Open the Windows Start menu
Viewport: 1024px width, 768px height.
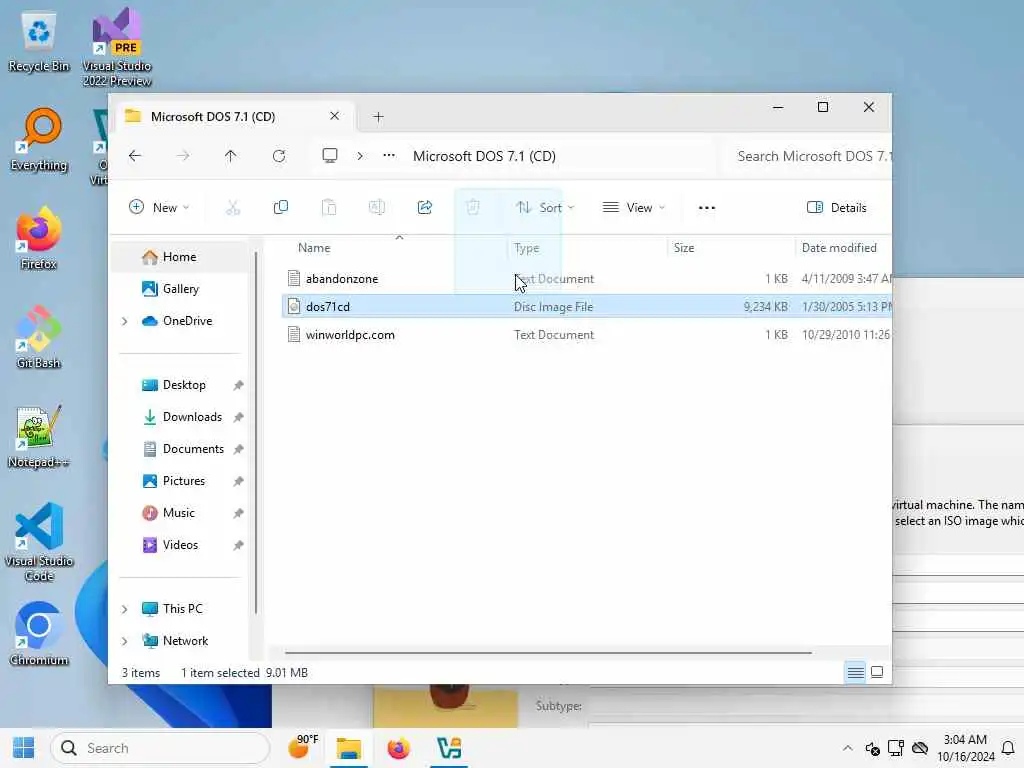[24, 748]
